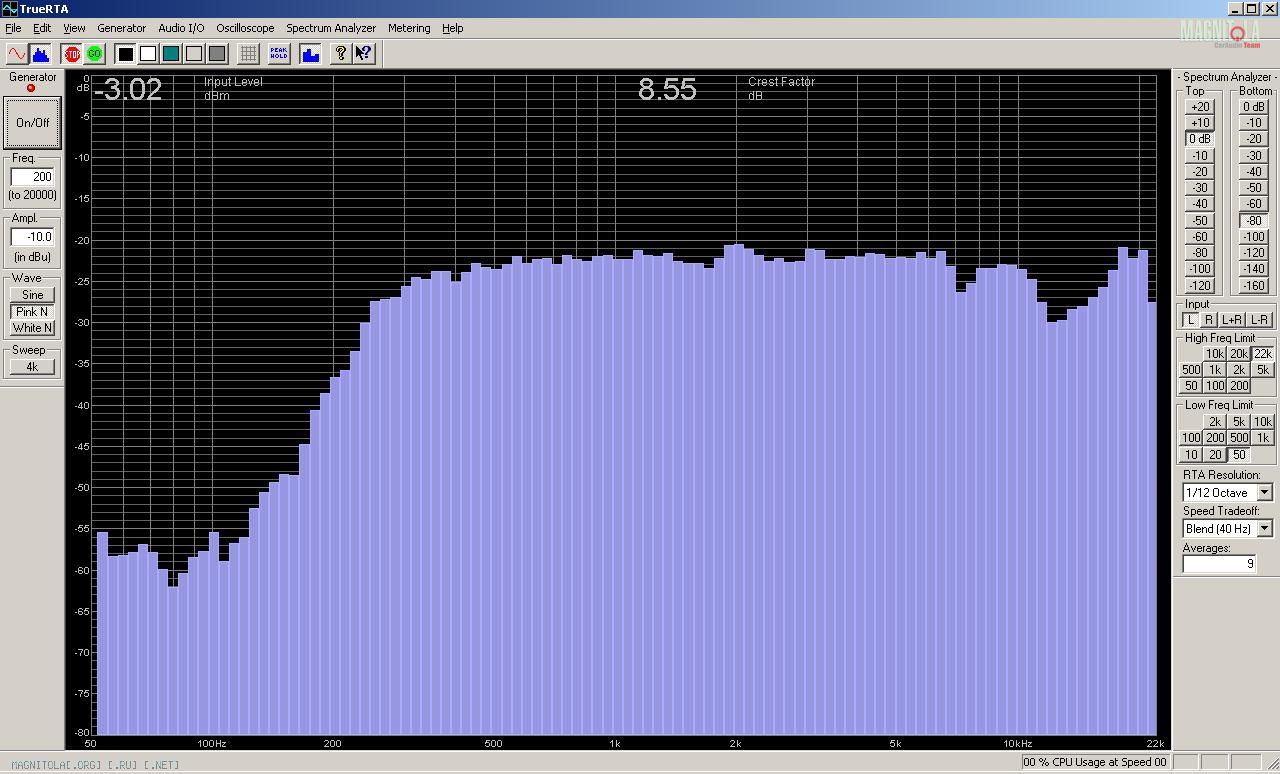Set Top level to +10
This screenshot has height=774, width=1280.
1200,123
